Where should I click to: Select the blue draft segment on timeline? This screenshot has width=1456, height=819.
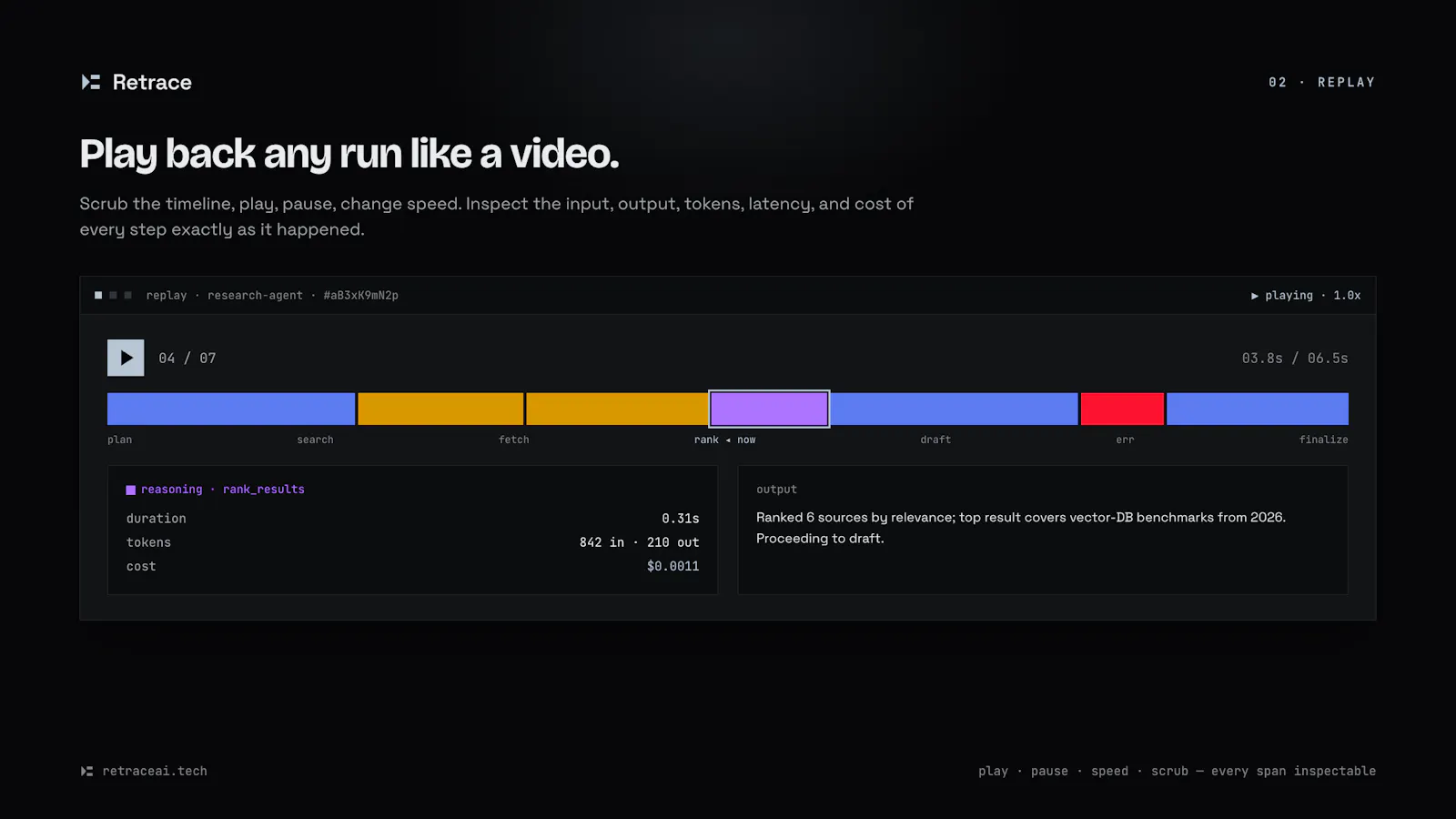(x=955, y=409)
